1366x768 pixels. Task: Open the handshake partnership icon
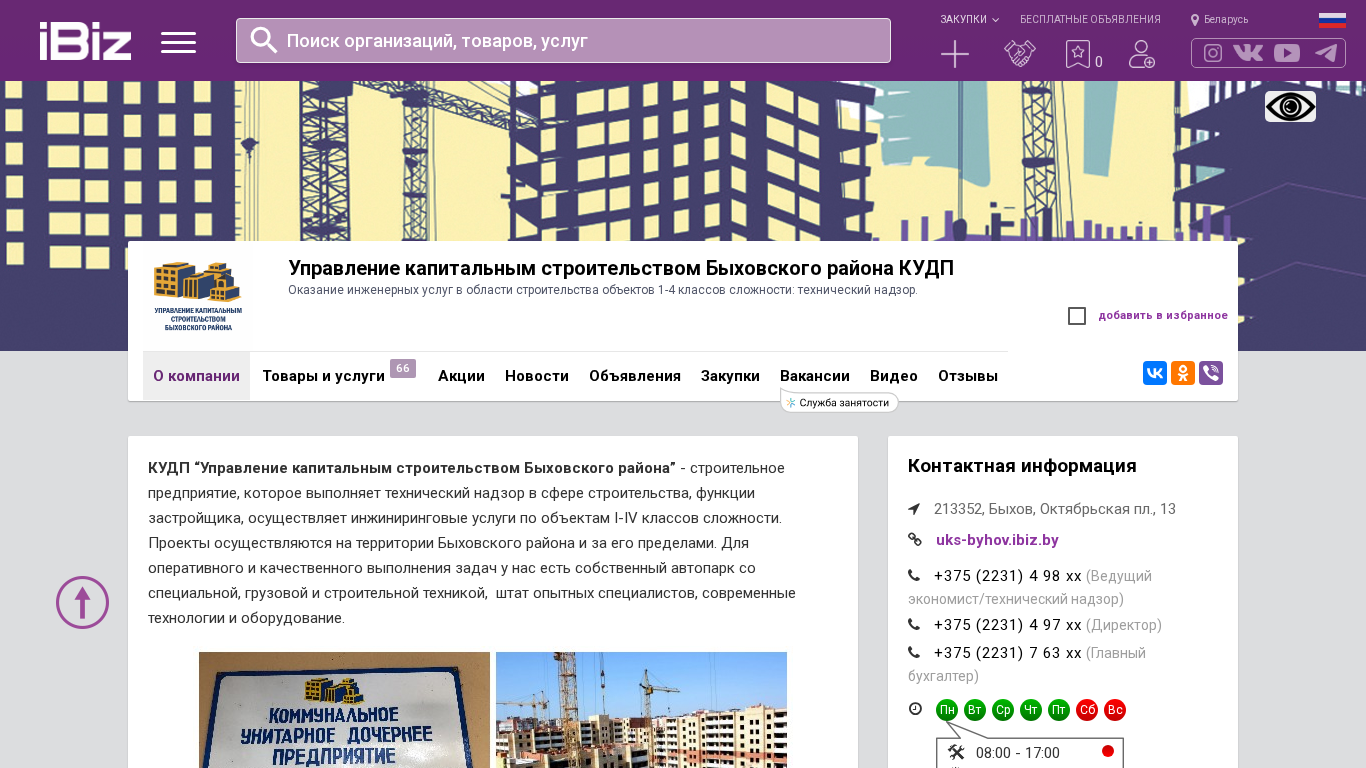(1020, 54)
